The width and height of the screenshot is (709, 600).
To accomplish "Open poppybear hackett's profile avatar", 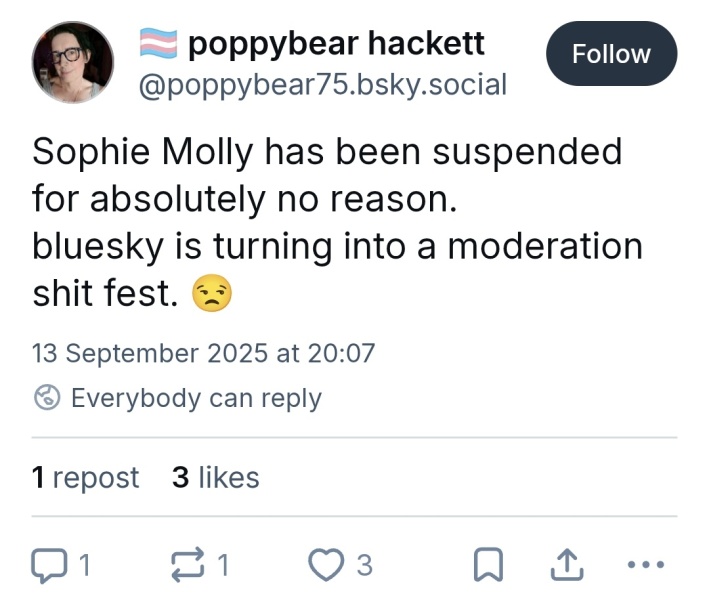I will (72, 62).
